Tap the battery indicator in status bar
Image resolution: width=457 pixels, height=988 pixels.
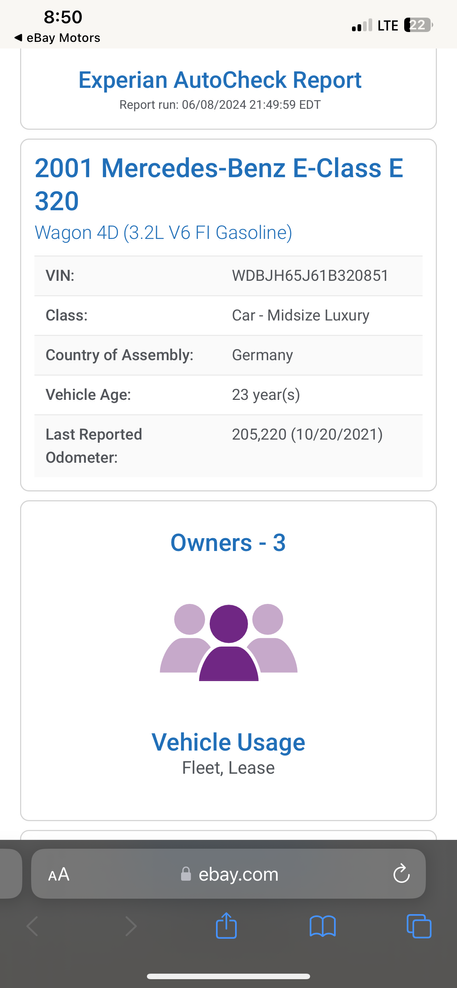tap(419, 25)
